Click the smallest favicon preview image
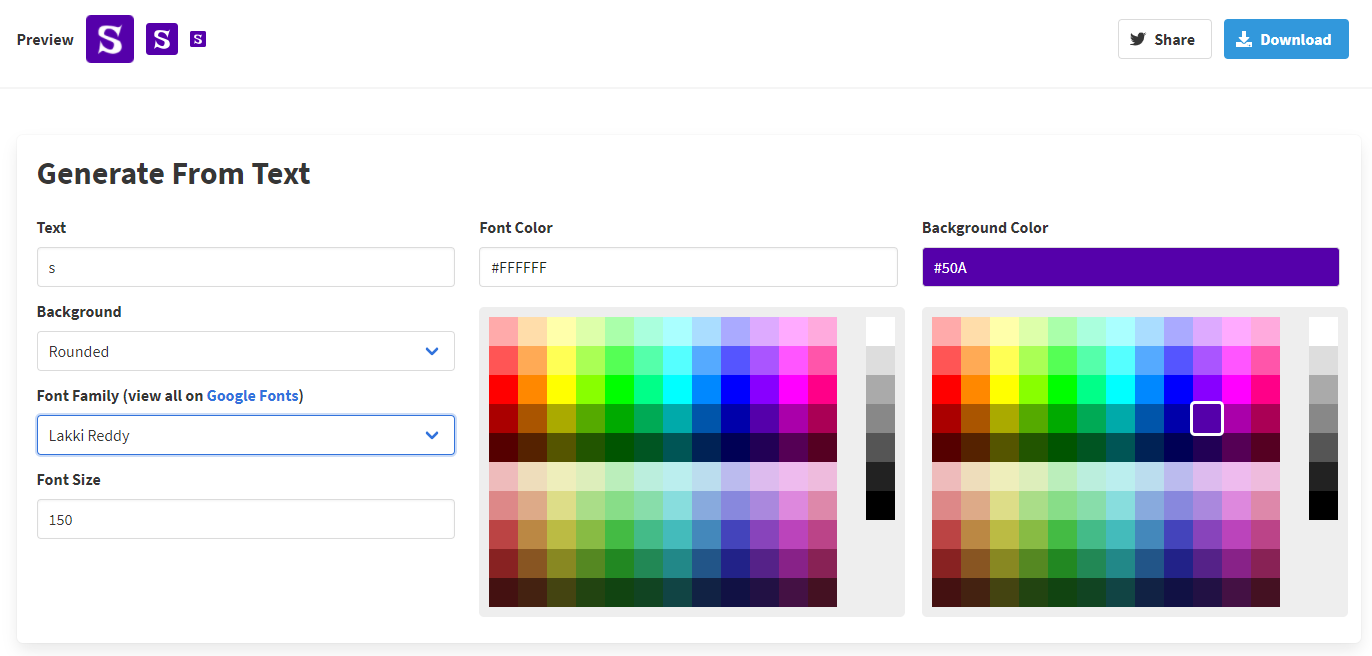The width and height of the screenshot is (1372, 656). pyautogui.click(x=198, y=39)
